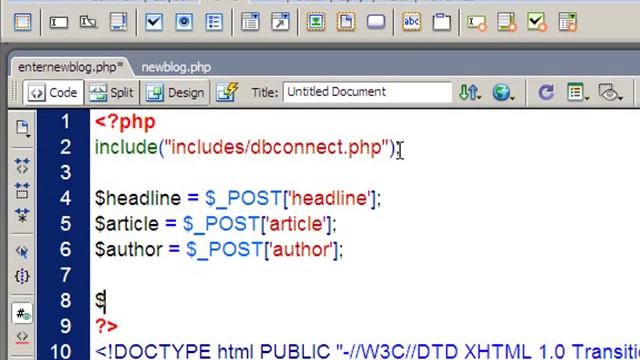Insert a Fieldset form element
640x360 pixels.
pyautogui.click(x=441, y=22)
